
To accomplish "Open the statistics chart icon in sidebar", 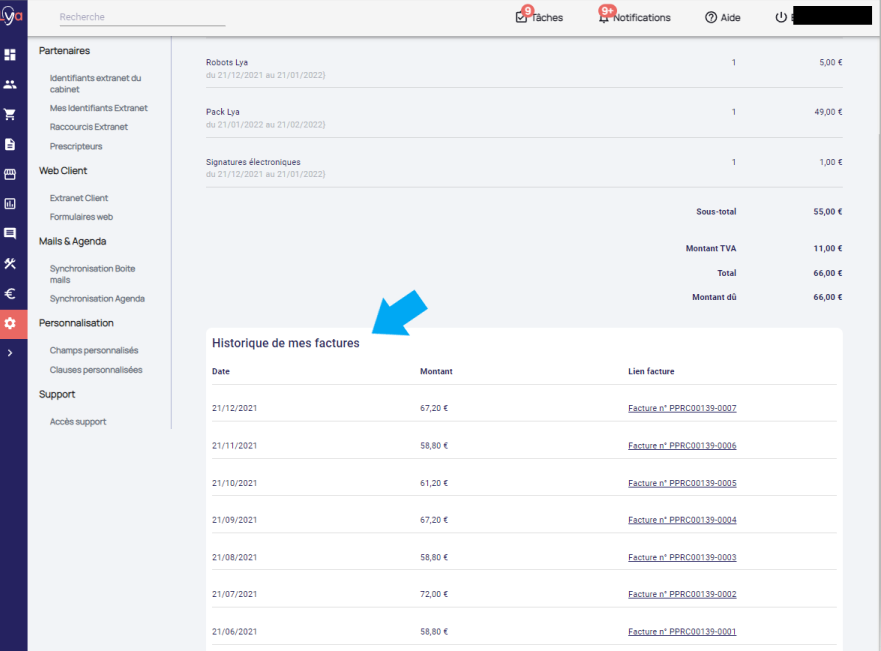I will [x=10, y=204].
